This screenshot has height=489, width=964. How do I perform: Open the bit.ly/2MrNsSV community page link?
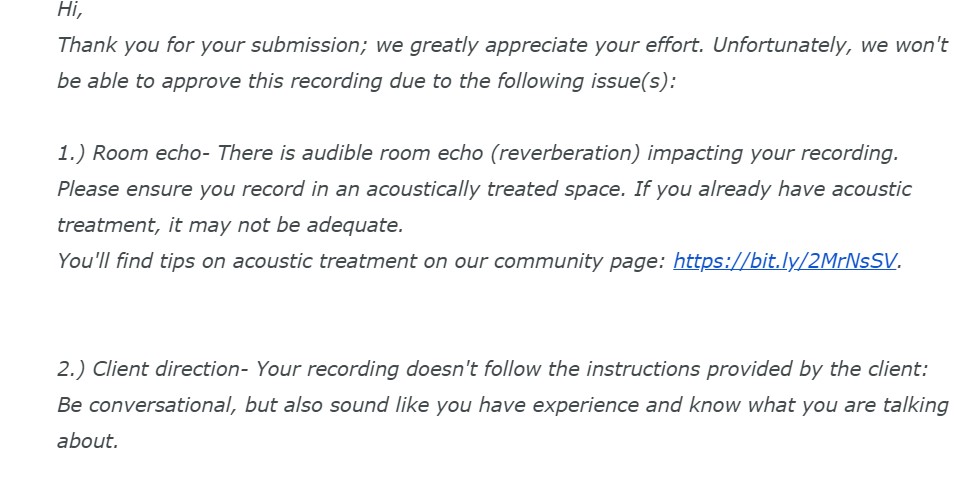785,261
